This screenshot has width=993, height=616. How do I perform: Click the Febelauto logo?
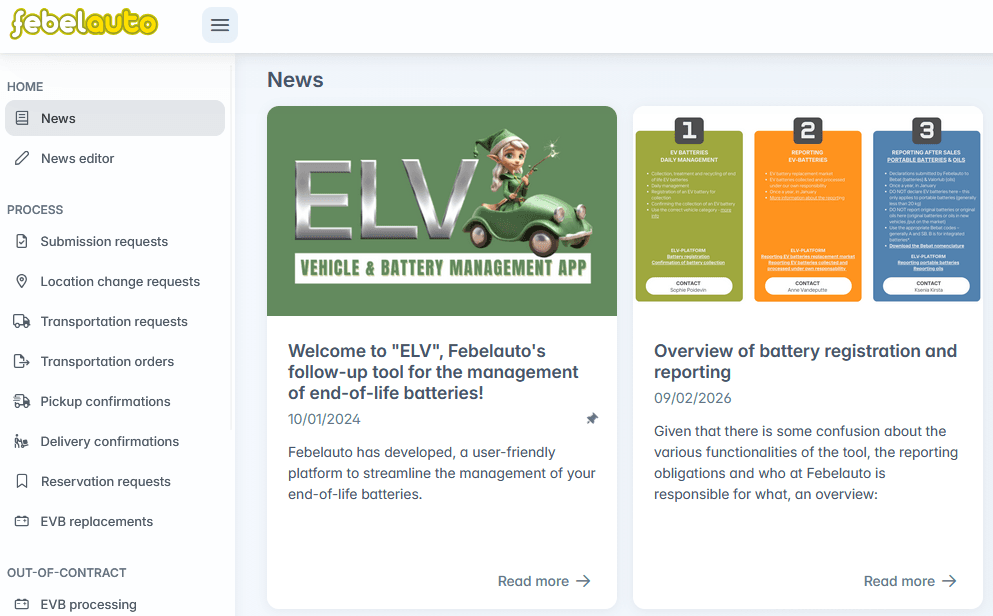point(84,25)
